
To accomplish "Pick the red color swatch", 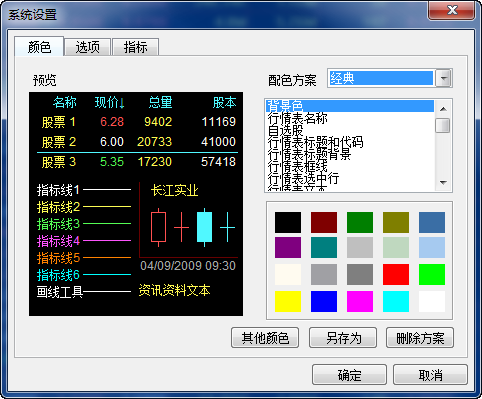I will (396, 274).
